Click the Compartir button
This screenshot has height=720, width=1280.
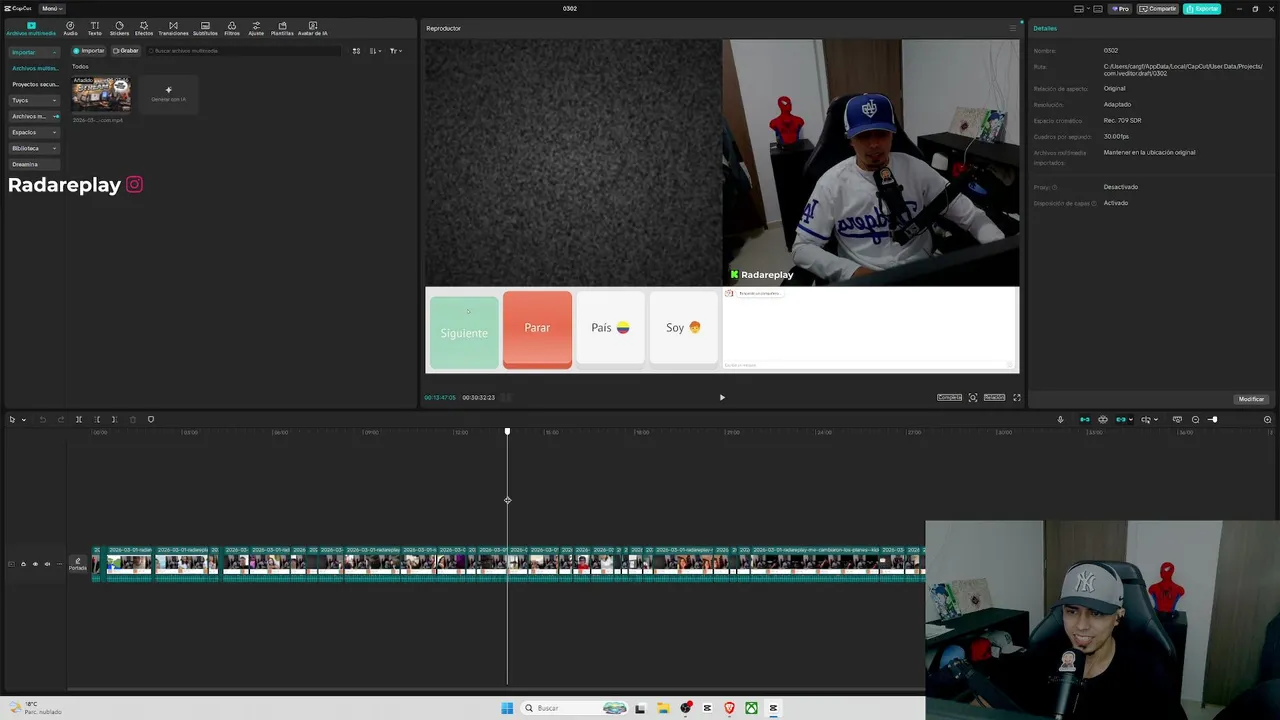pos(1158,8)
